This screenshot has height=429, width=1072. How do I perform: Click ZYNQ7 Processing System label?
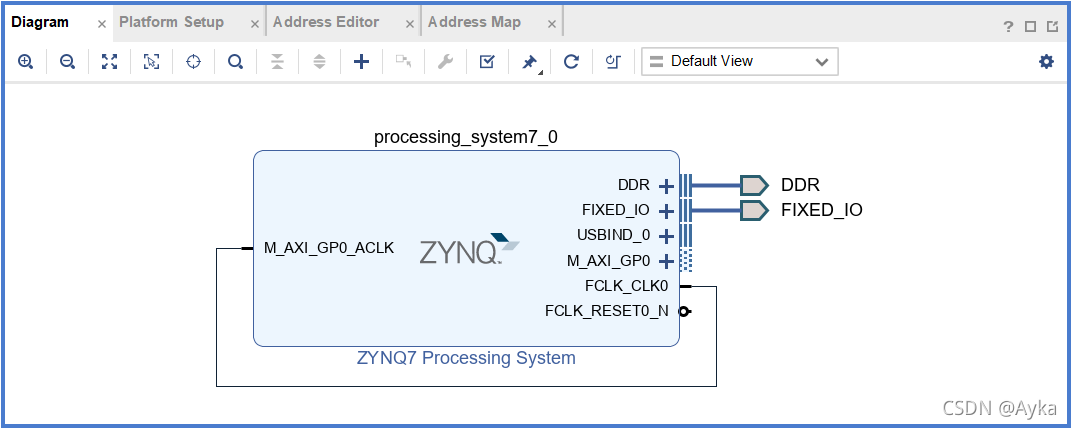(x=466, y=358)
